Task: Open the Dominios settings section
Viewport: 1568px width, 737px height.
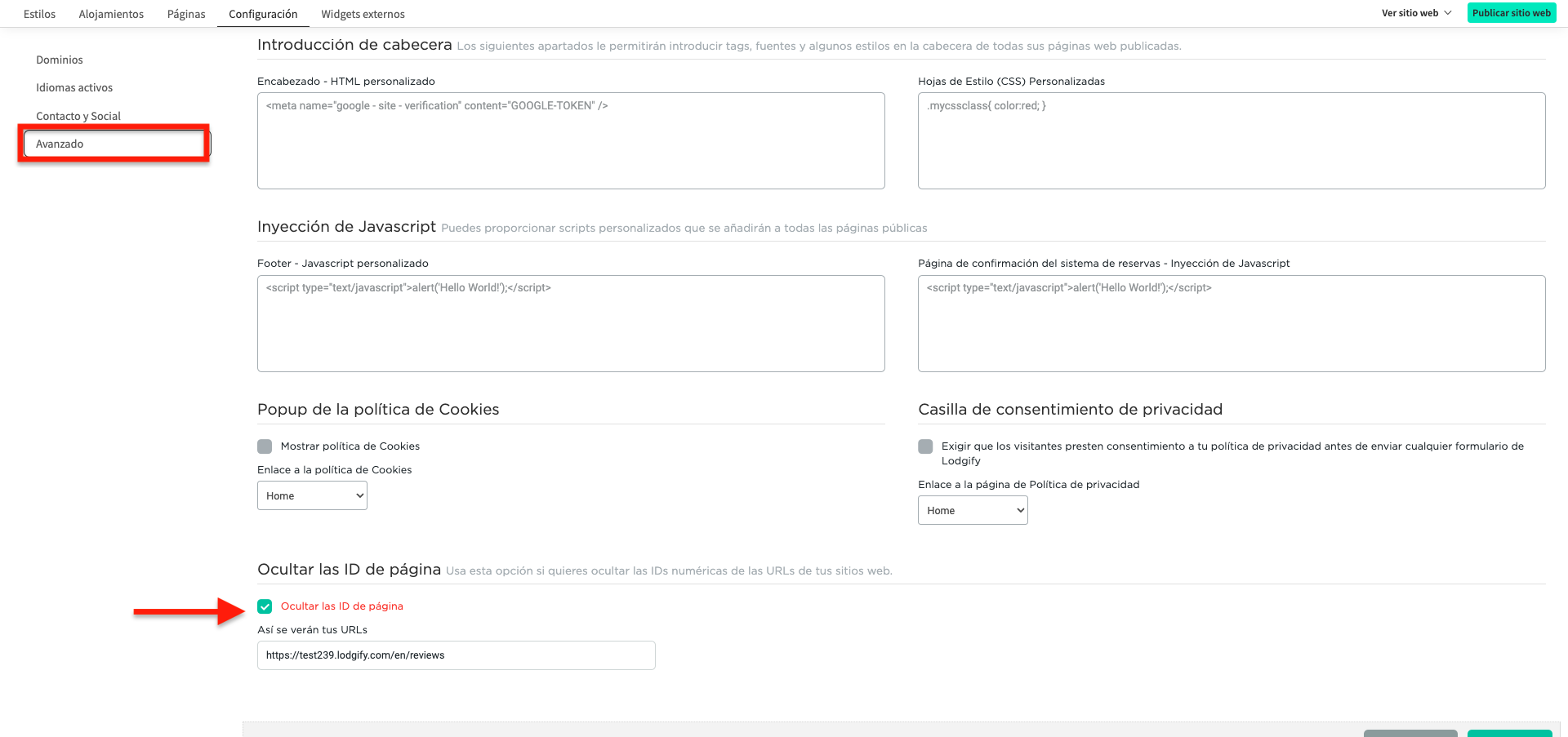Action: pyautogui.click(x=58, y=59)
